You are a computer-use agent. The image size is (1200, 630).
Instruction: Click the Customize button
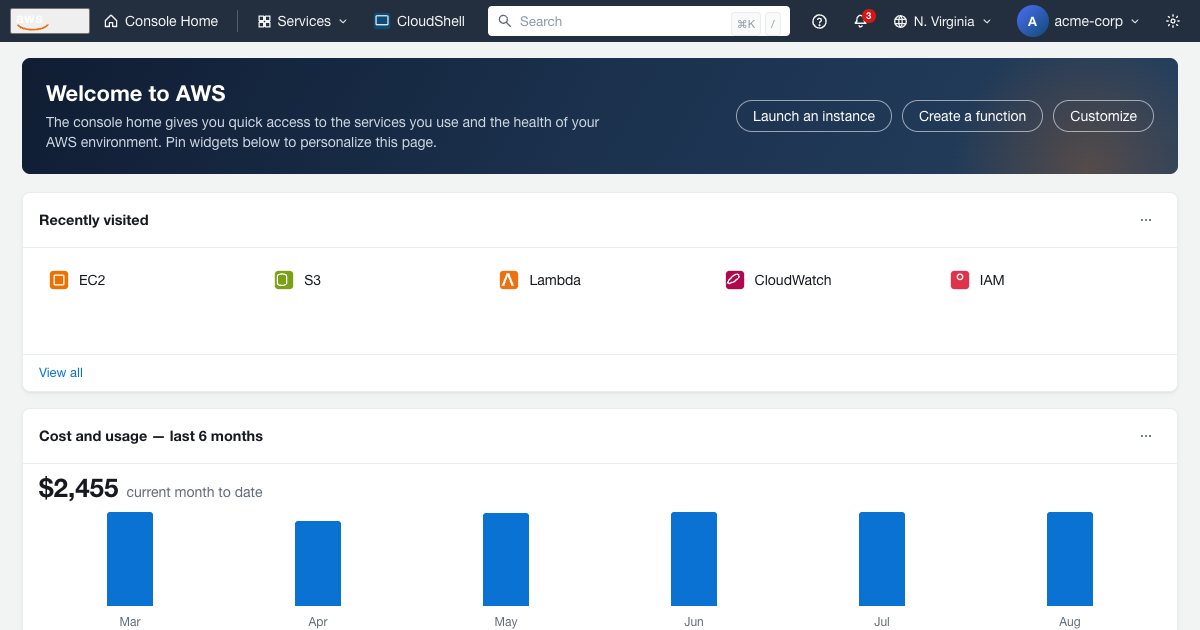[1103, 116]
